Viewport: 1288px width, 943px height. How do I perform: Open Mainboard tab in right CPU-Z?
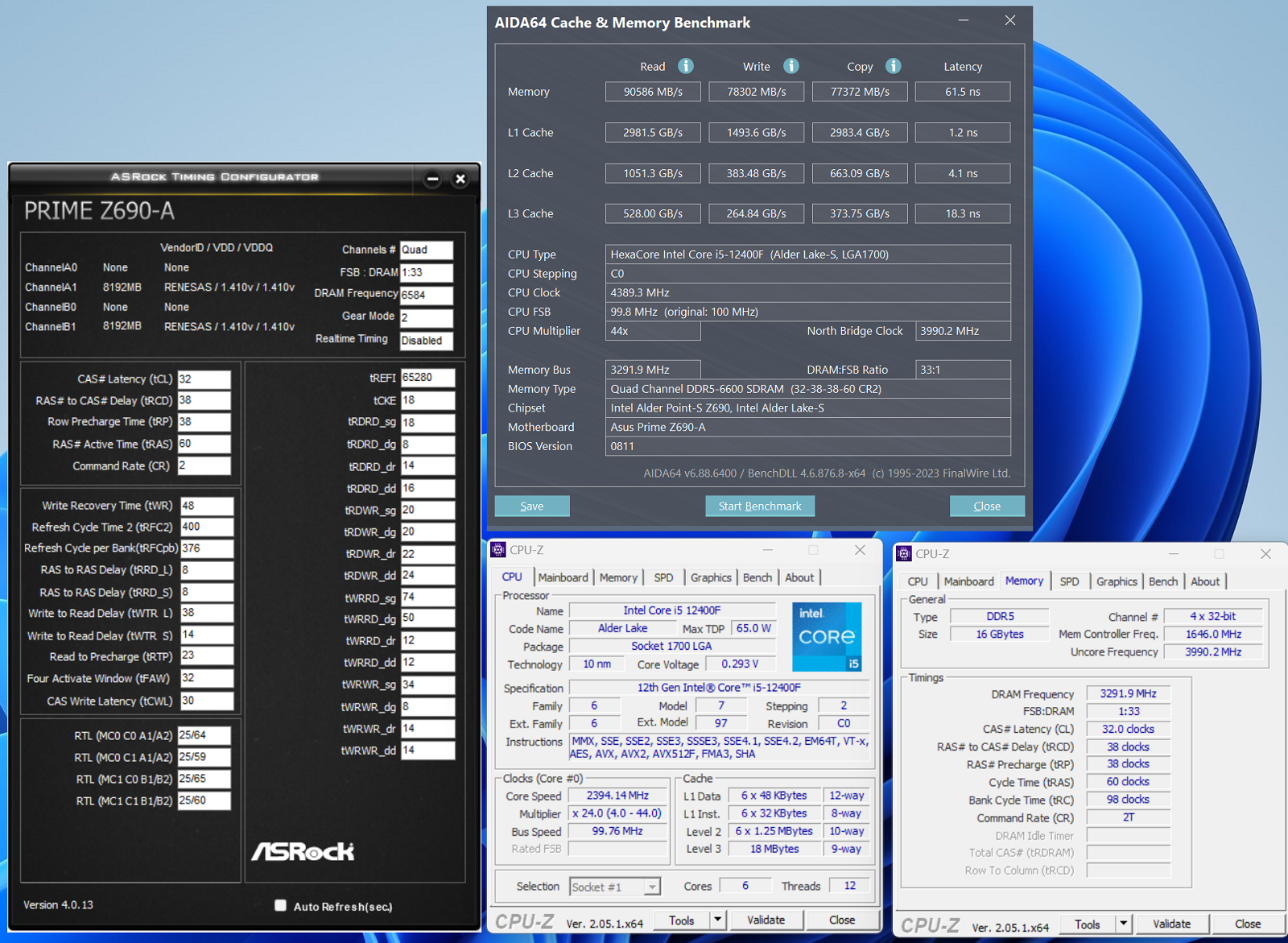point(968,581)
